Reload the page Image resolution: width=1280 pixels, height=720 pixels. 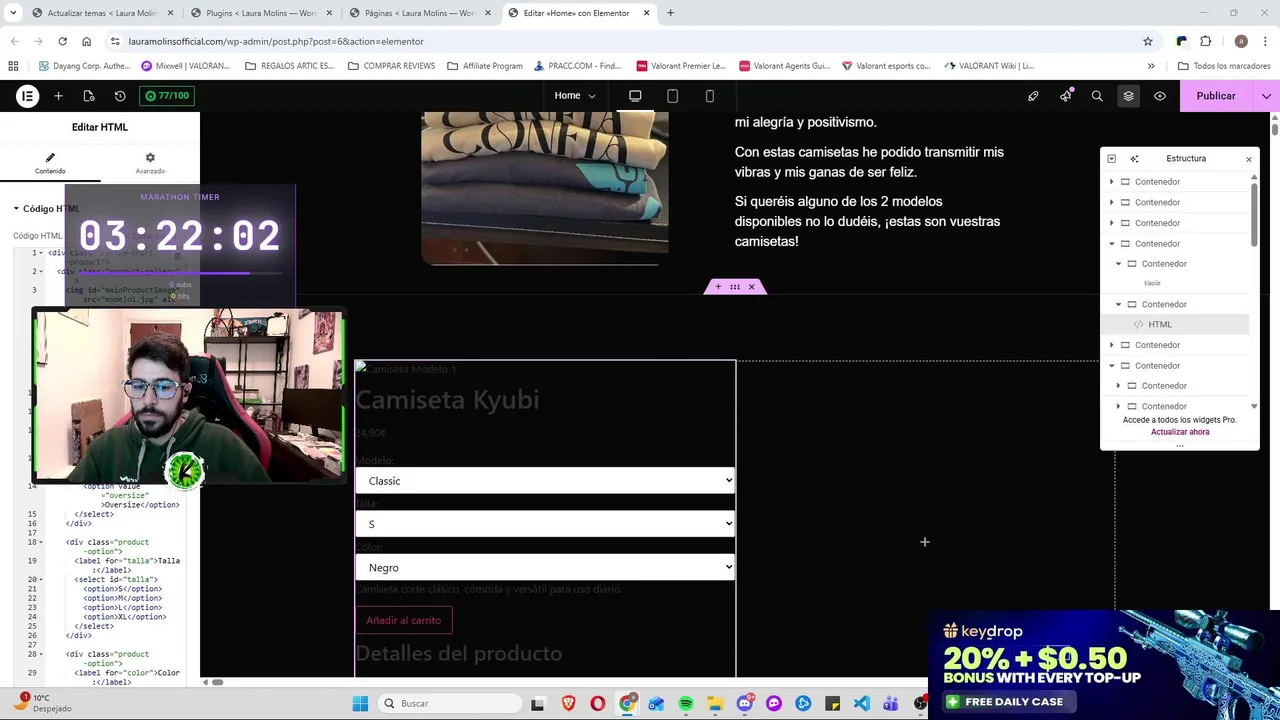pos(62,41)
